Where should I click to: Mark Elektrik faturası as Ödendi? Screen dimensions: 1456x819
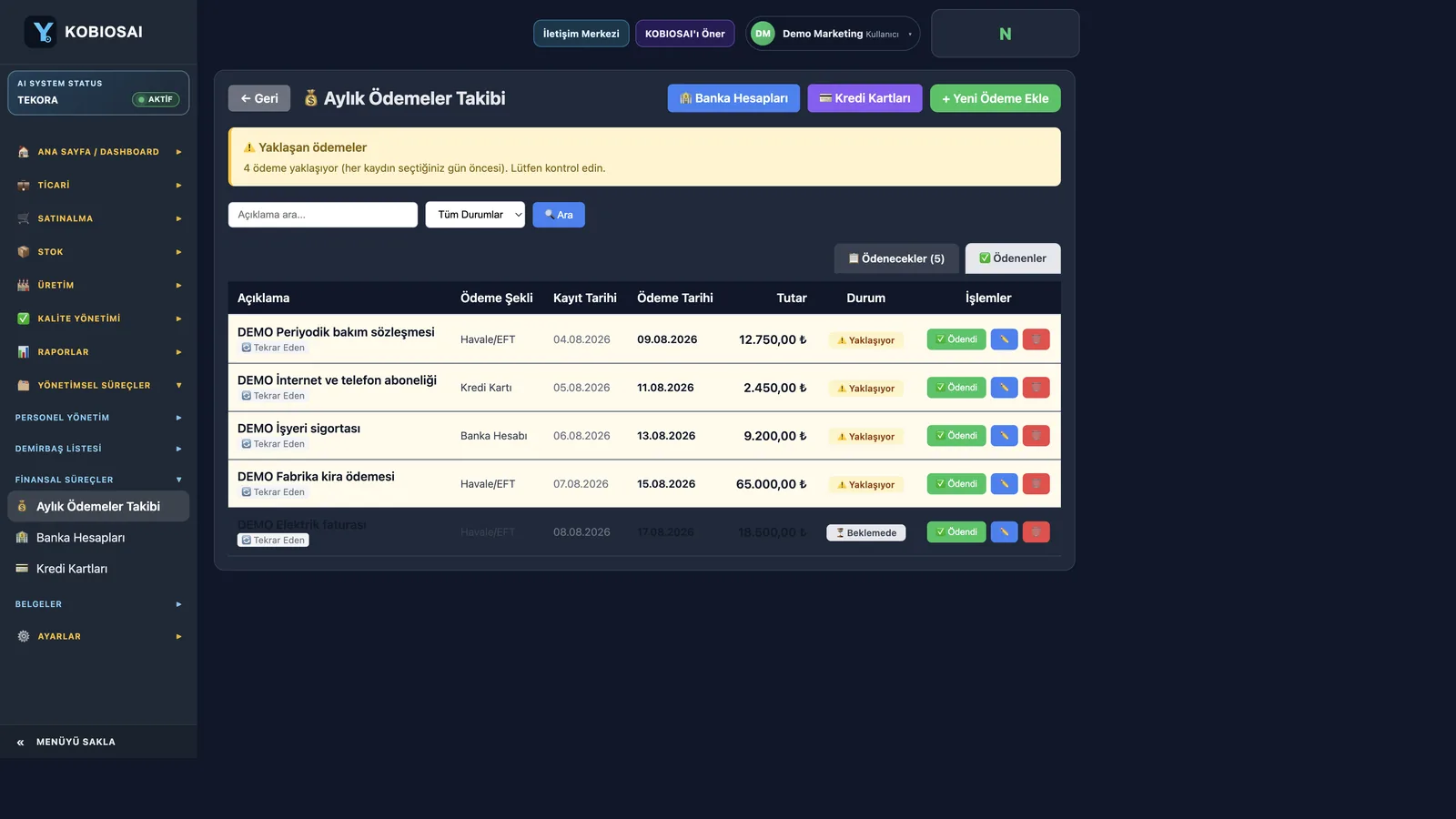click(956, 532)
